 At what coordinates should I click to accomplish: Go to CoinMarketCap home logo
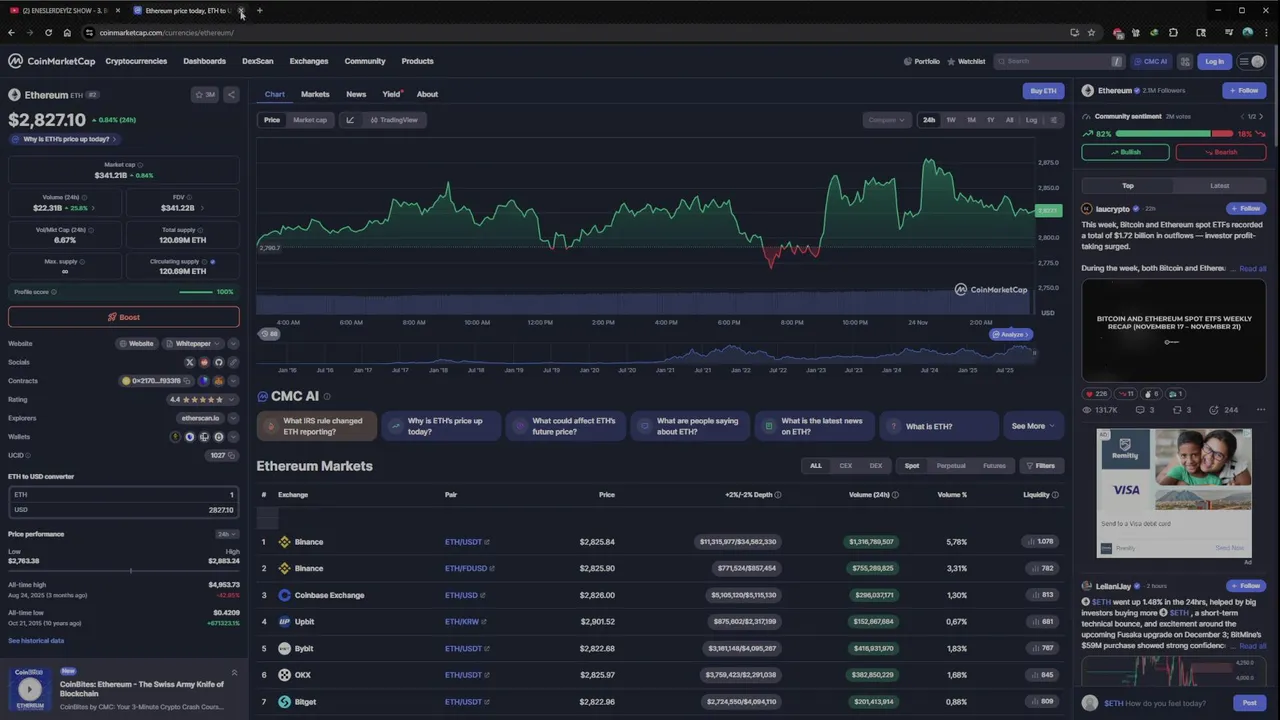52,61
